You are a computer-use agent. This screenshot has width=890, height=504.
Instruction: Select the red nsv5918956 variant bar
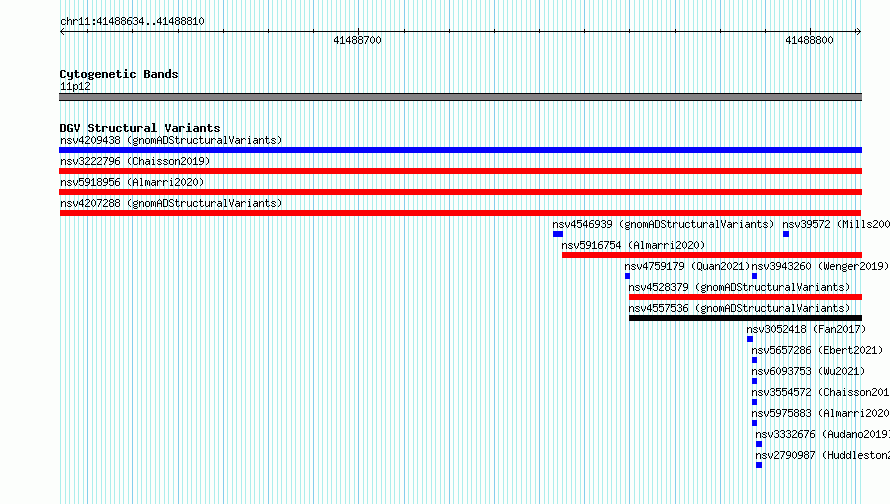point(460,192)
